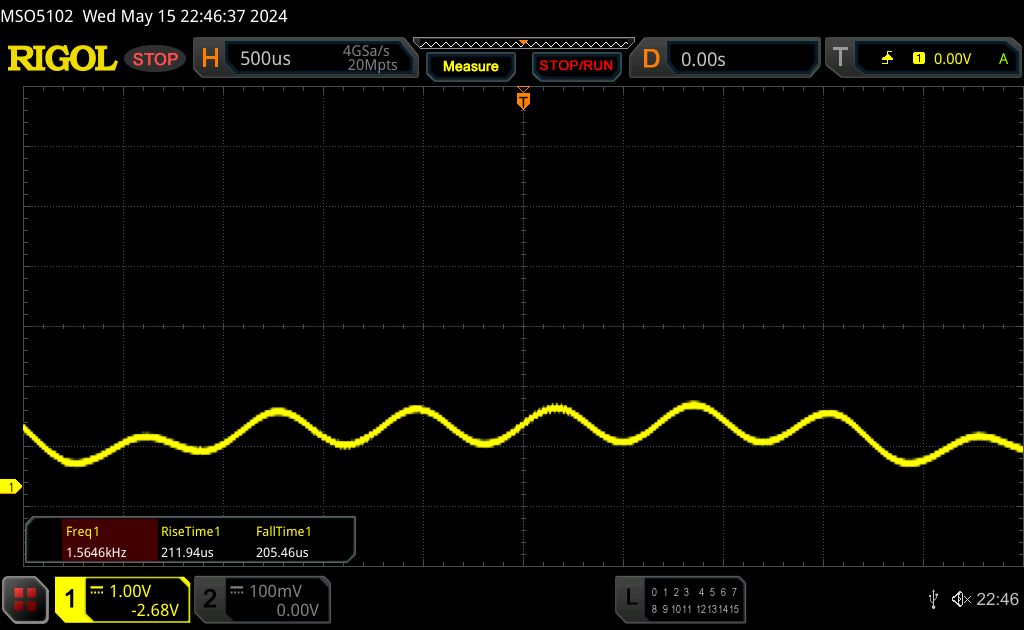Screen dimensions: 1024x630
Task: Toggle the channel 2 label
Action: tap(210, 599)
